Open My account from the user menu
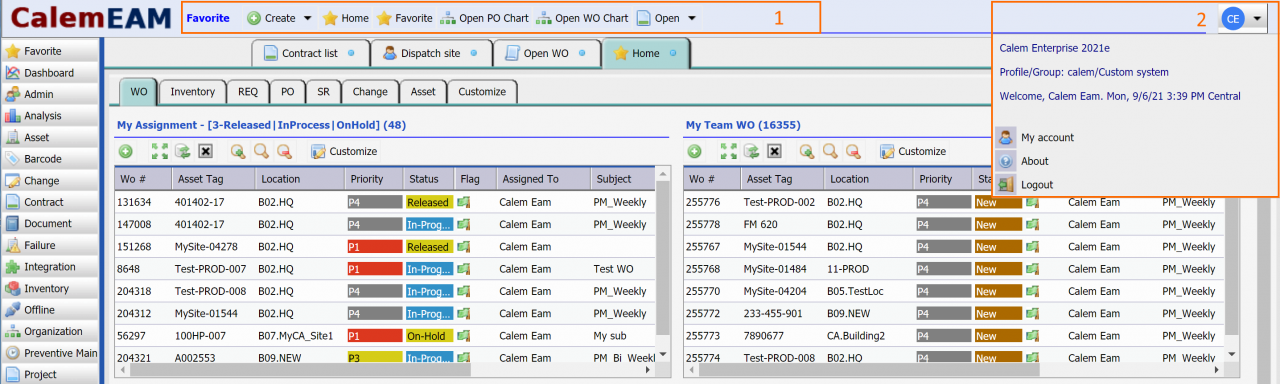The height and width of the screenshot is (384, 1280). click(1036, 137)
